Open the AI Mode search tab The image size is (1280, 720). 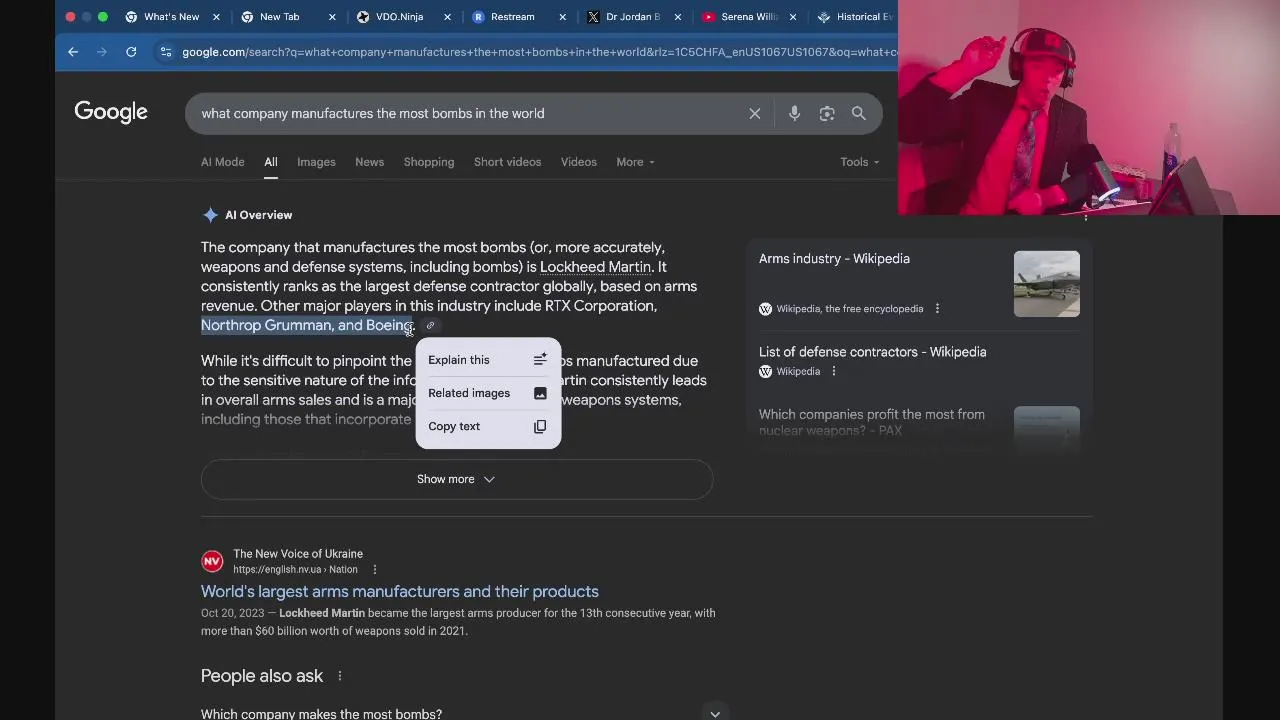222,162
